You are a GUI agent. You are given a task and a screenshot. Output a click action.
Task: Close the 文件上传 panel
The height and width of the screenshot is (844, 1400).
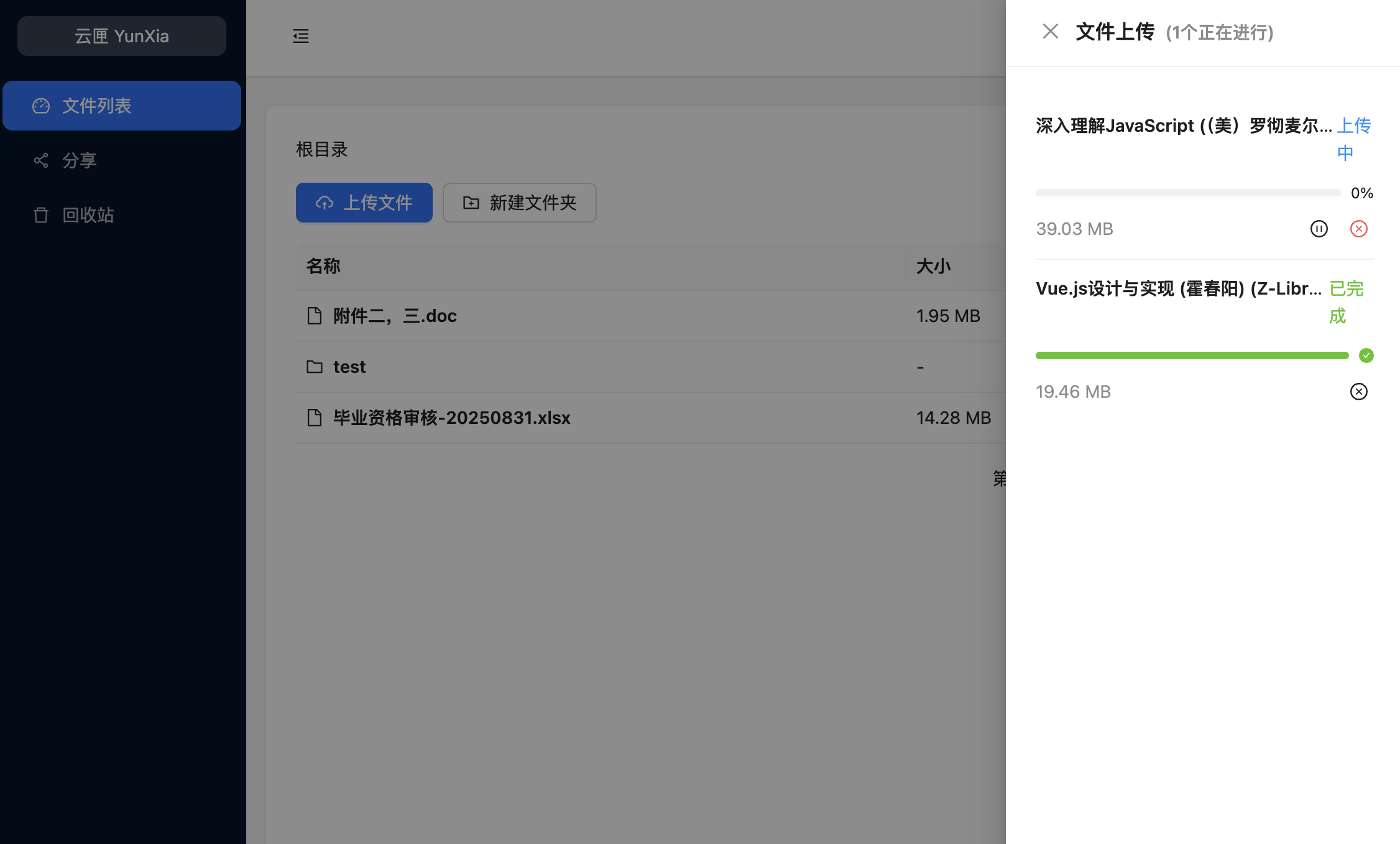(x=1050, y=32)
